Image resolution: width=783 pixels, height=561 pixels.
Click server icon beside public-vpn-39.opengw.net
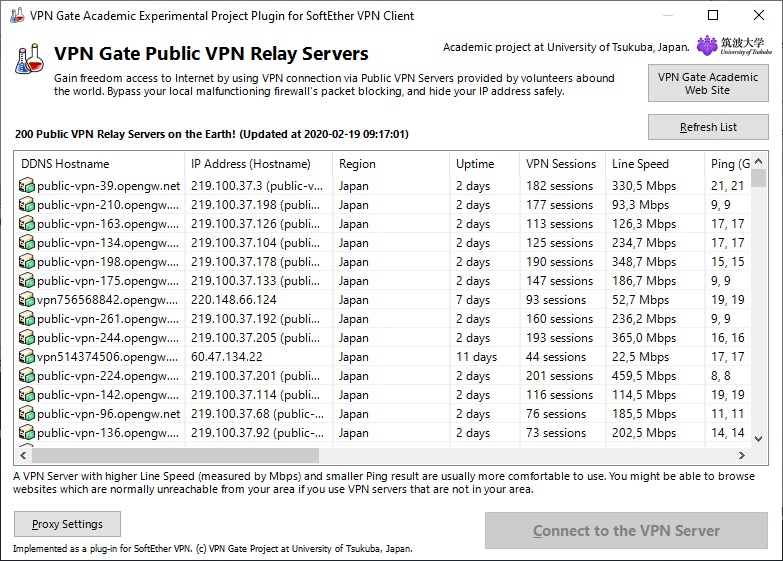pos(27,186)
